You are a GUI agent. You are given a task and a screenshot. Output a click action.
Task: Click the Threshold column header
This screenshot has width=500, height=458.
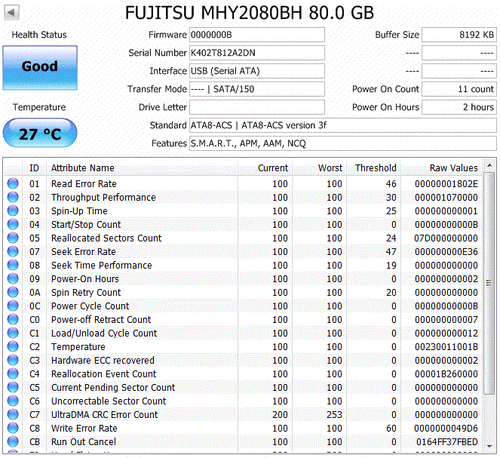pyautogui.click(x=374, y=168)
